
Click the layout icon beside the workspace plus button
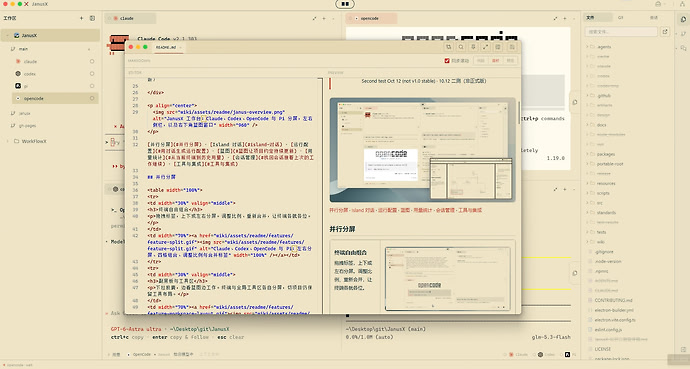coord(92,18)
